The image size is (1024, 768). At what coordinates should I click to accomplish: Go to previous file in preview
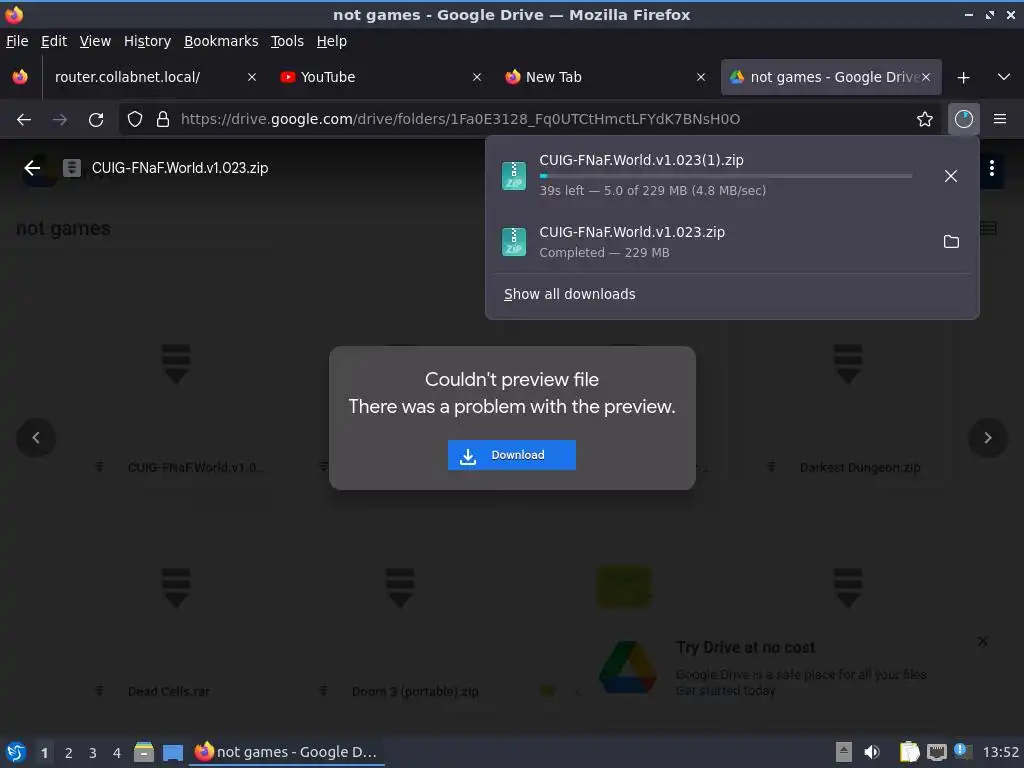(36, 438)
